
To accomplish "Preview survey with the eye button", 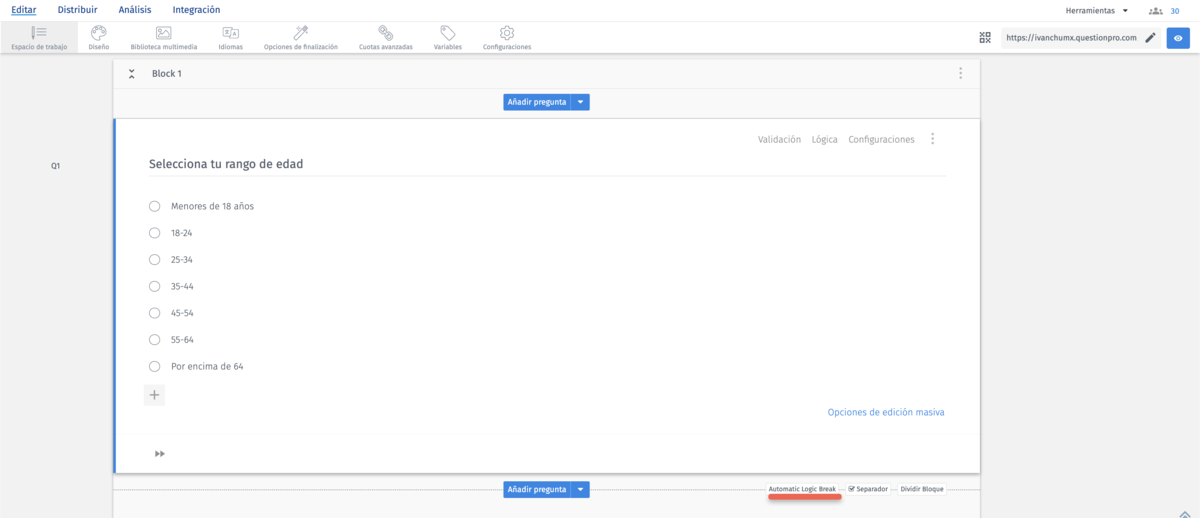I will point(1178,38).
